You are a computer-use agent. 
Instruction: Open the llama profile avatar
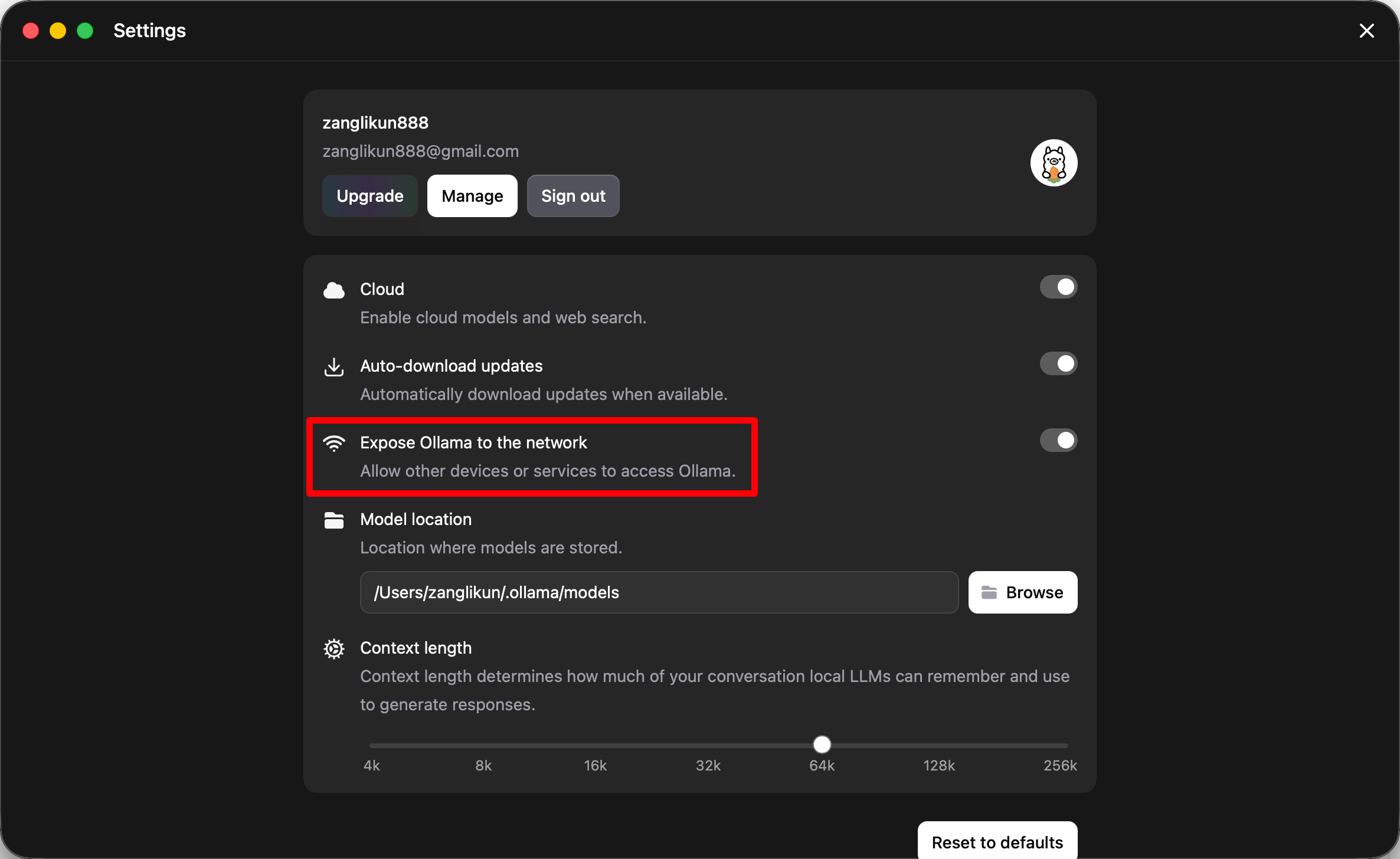coord(1054,163)
